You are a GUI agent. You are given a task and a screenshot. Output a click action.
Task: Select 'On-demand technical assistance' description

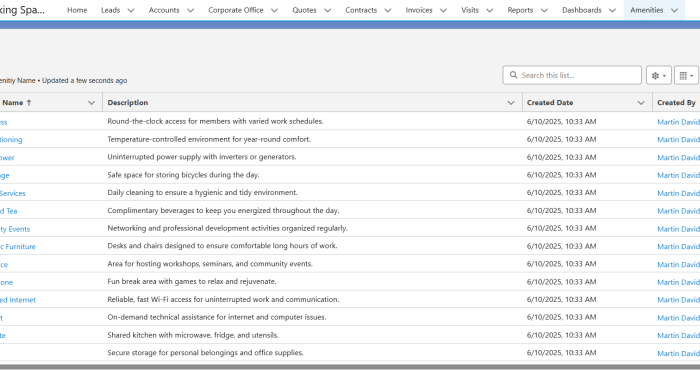(x=217, y=317)
